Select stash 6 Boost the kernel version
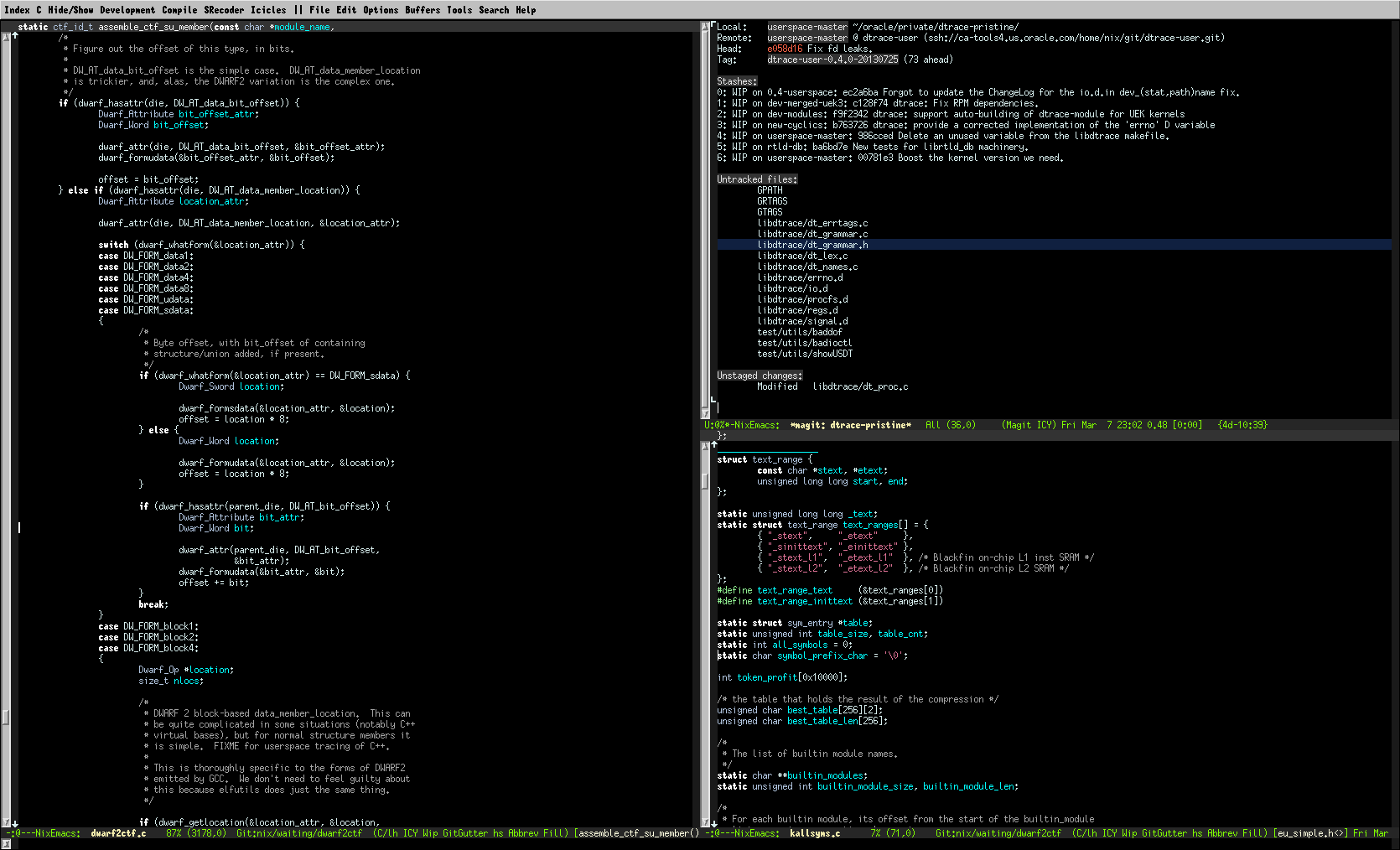Screen dimensions: 1400x850 [890, 158]
